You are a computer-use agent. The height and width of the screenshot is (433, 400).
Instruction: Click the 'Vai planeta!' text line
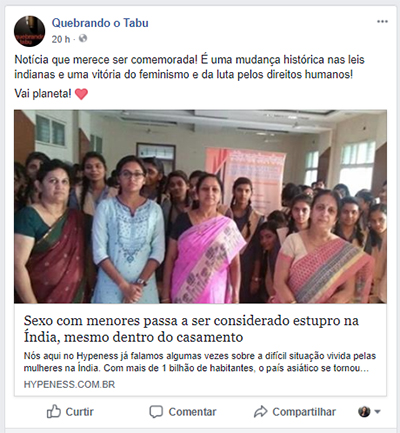tap(43, 94)
